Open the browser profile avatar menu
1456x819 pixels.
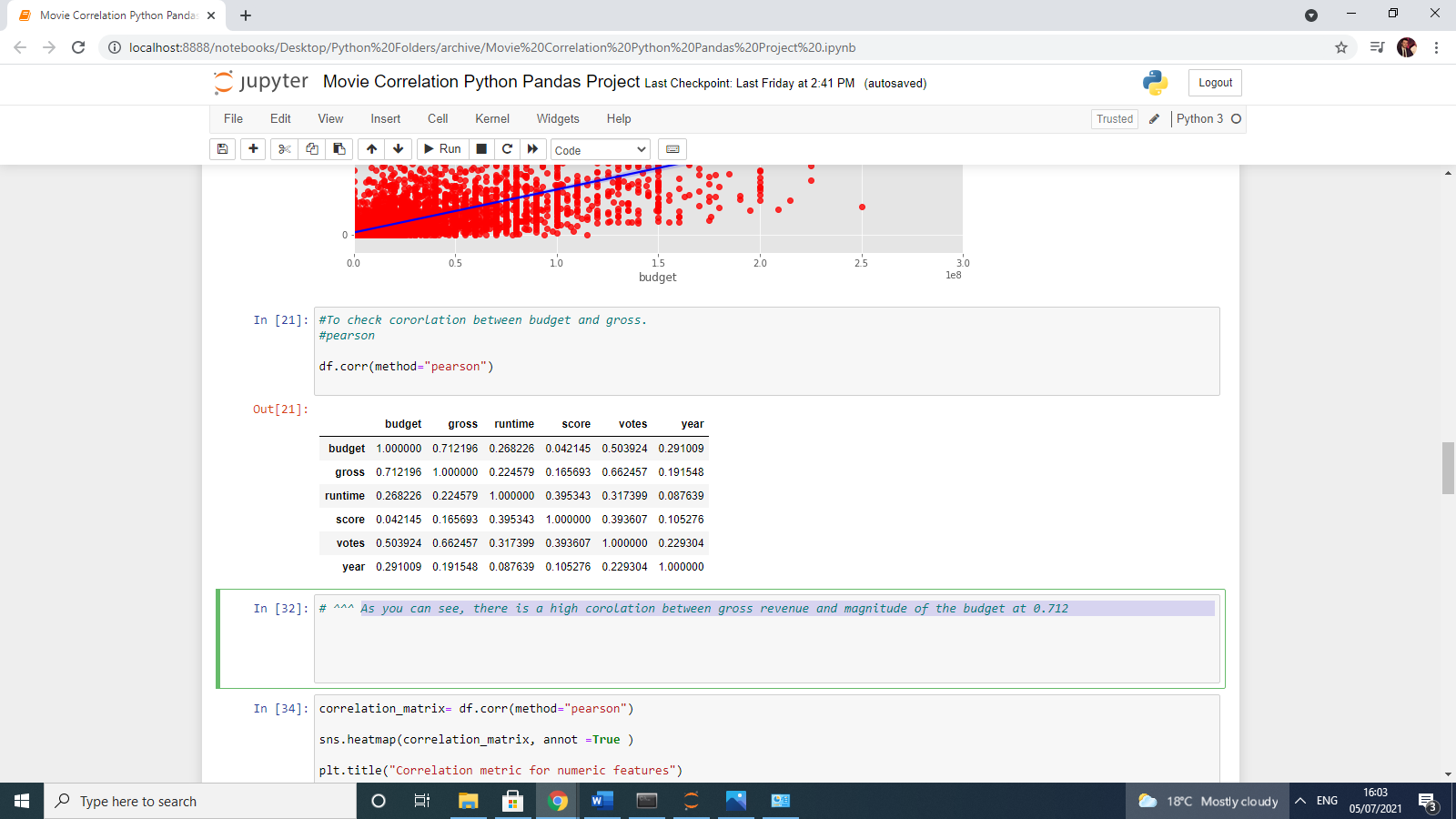coord(1406,47)
